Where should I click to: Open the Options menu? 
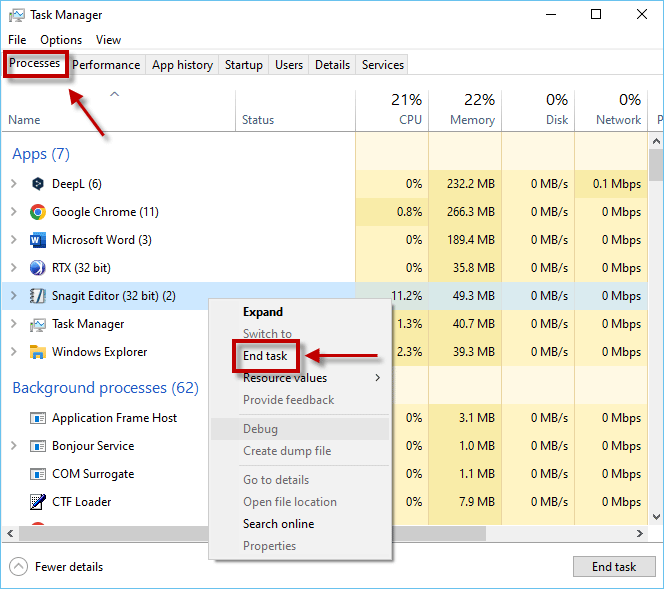pyautogui.click(x=61, y=40)
